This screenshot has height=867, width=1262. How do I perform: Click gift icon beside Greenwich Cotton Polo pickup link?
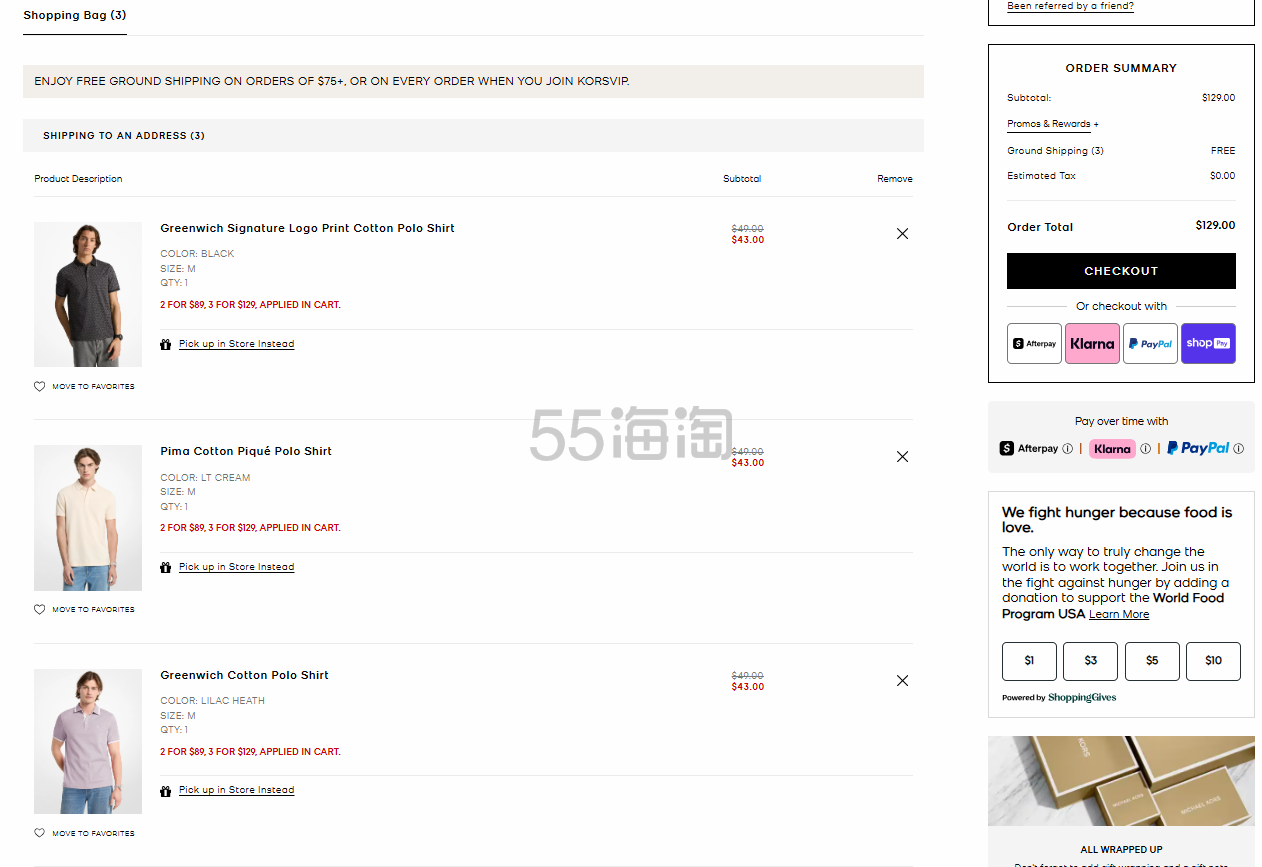click(166, 790)
